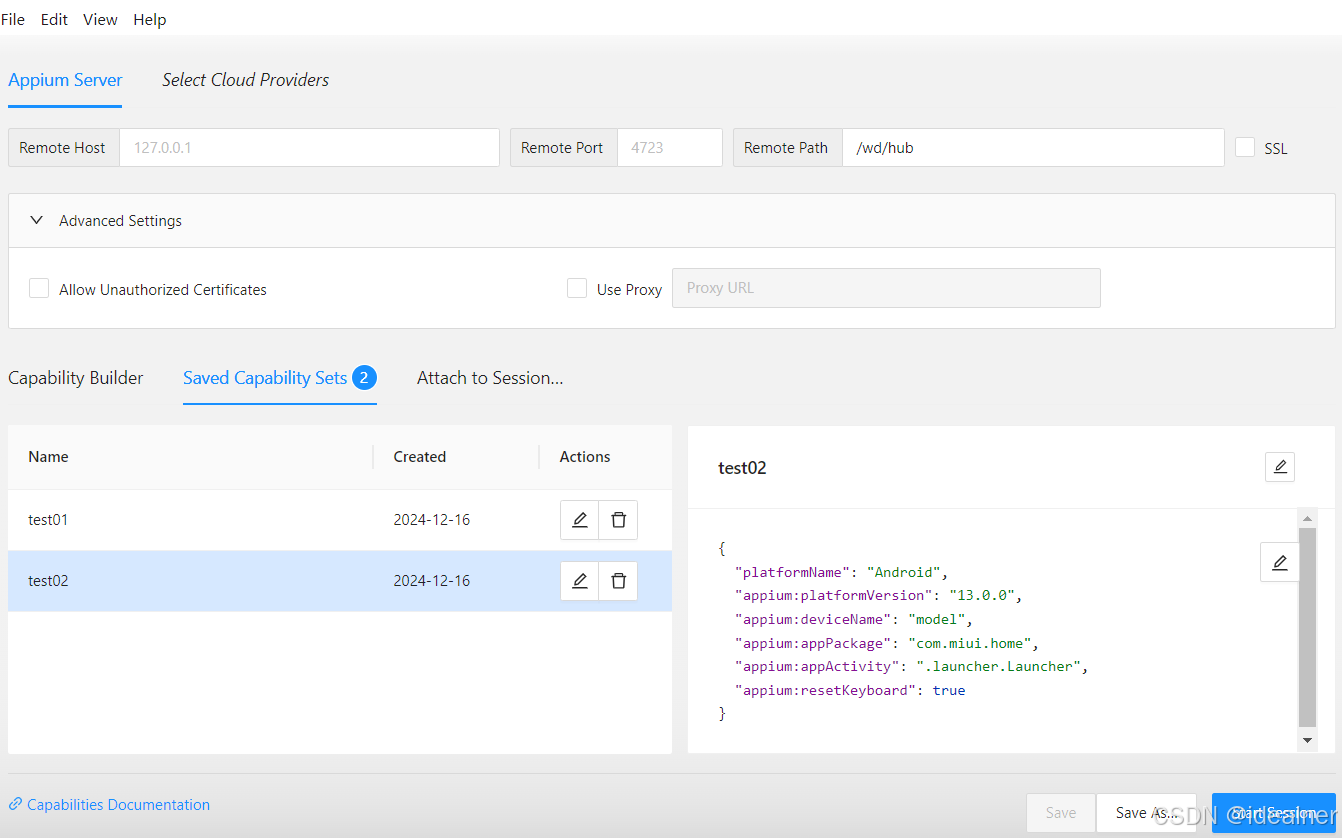This screenshot has height=838, width=1342.
Task: Open the Select Cloud Providers tab
Action: [x=246, y=80]
